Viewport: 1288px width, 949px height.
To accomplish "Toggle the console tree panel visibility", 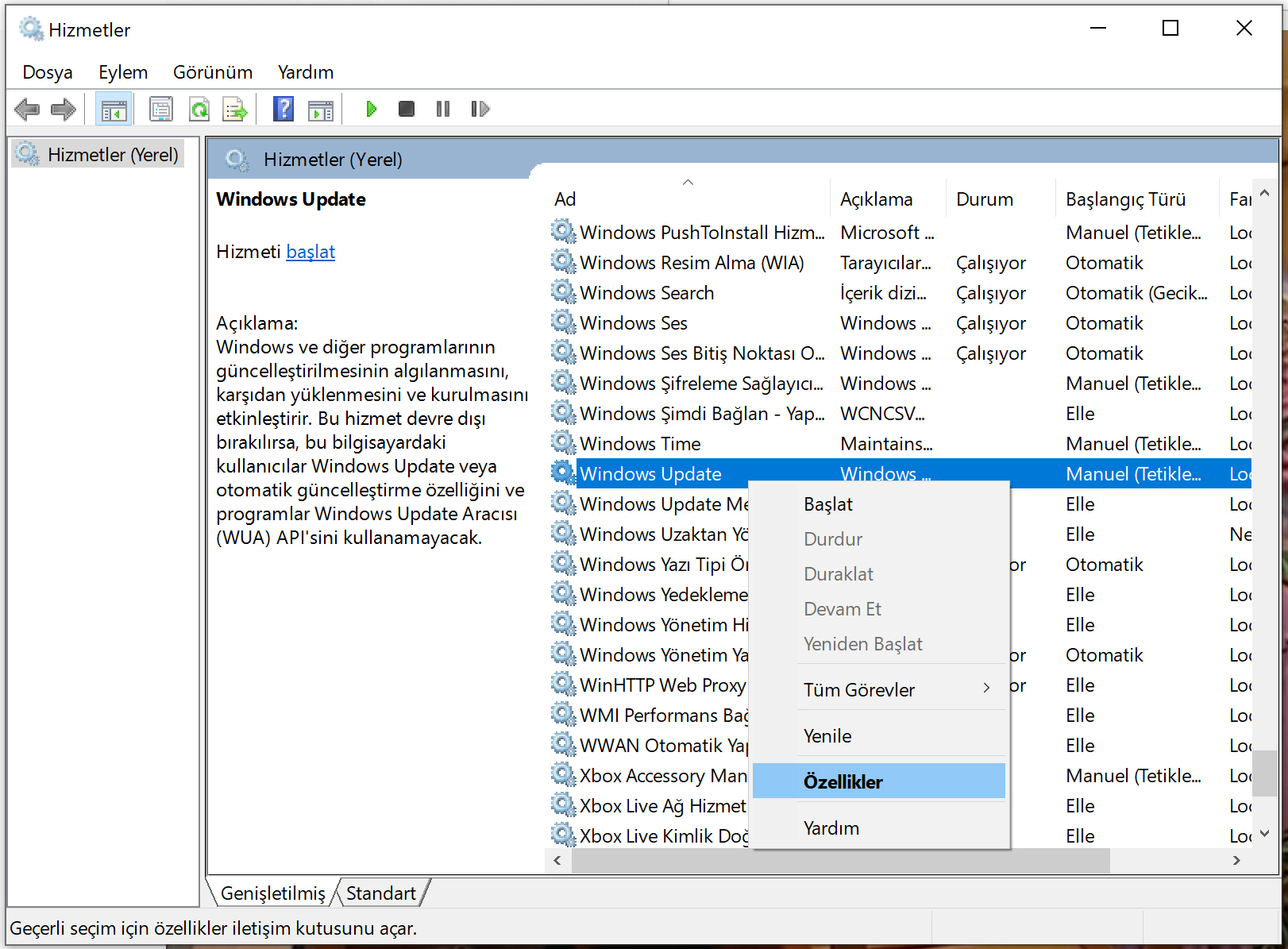I will coord(114,109).
